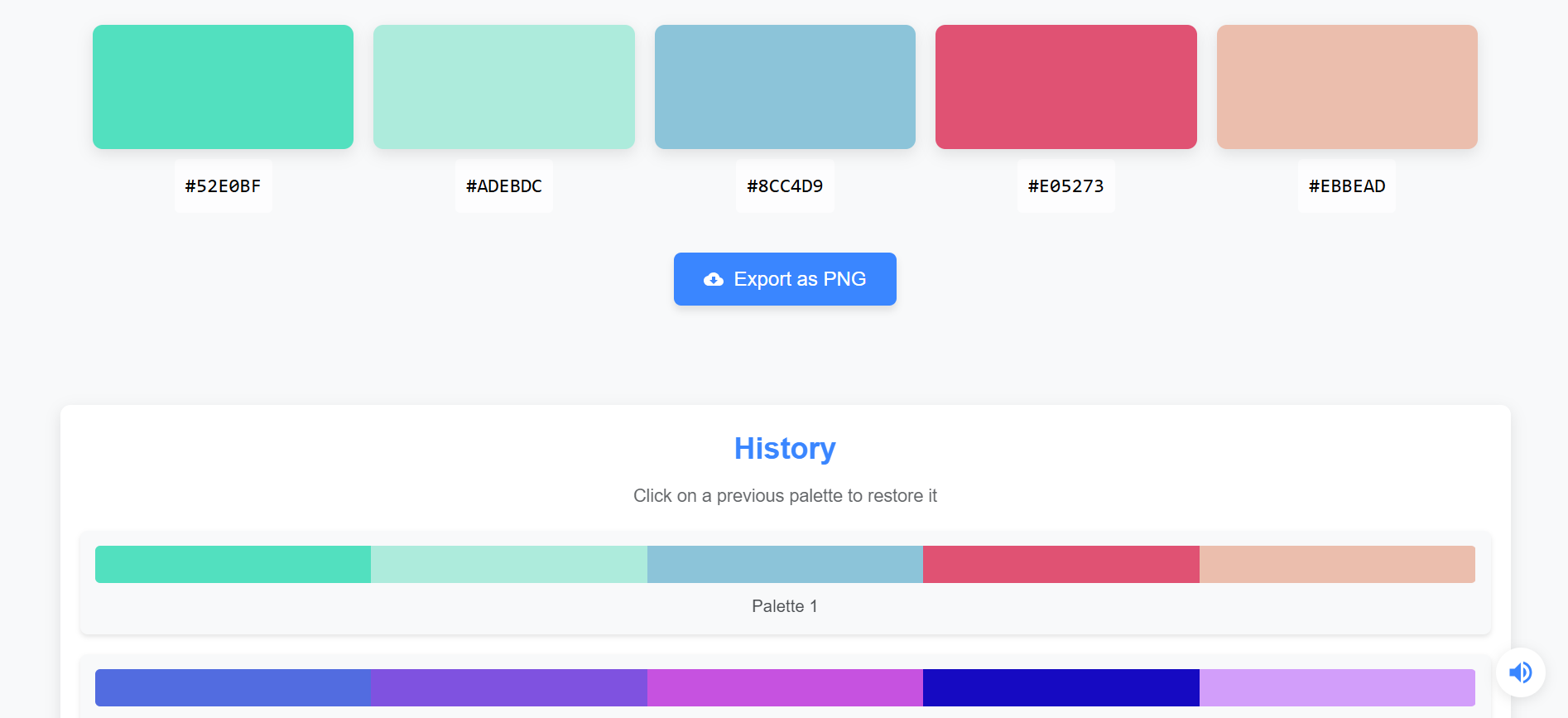
Task: Click the Palette 1 label
Action: pos(785,606)
